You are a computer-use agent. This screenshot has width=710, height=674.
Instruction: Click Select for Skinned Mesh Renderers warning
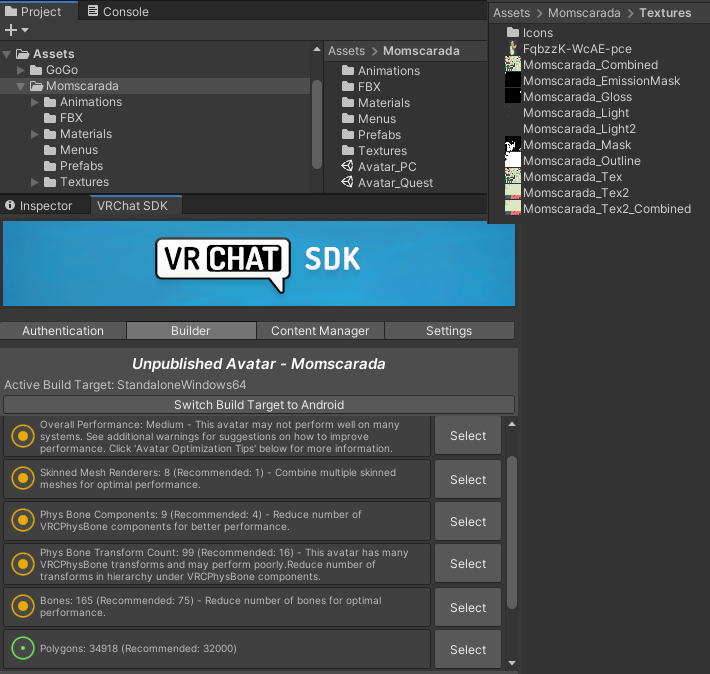point(468,479)
